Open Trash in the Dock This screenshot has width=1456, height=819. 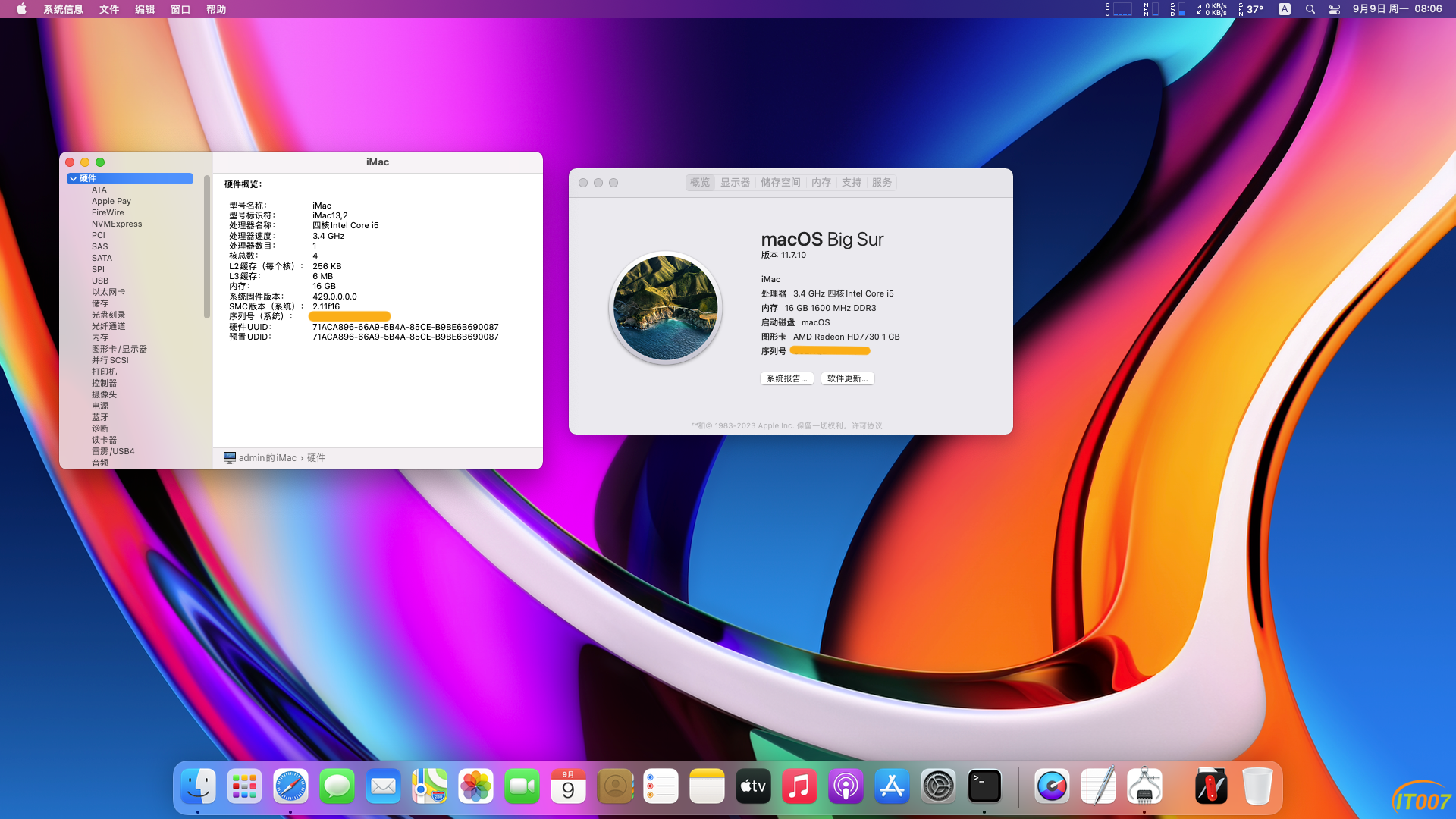(1257, 786)
